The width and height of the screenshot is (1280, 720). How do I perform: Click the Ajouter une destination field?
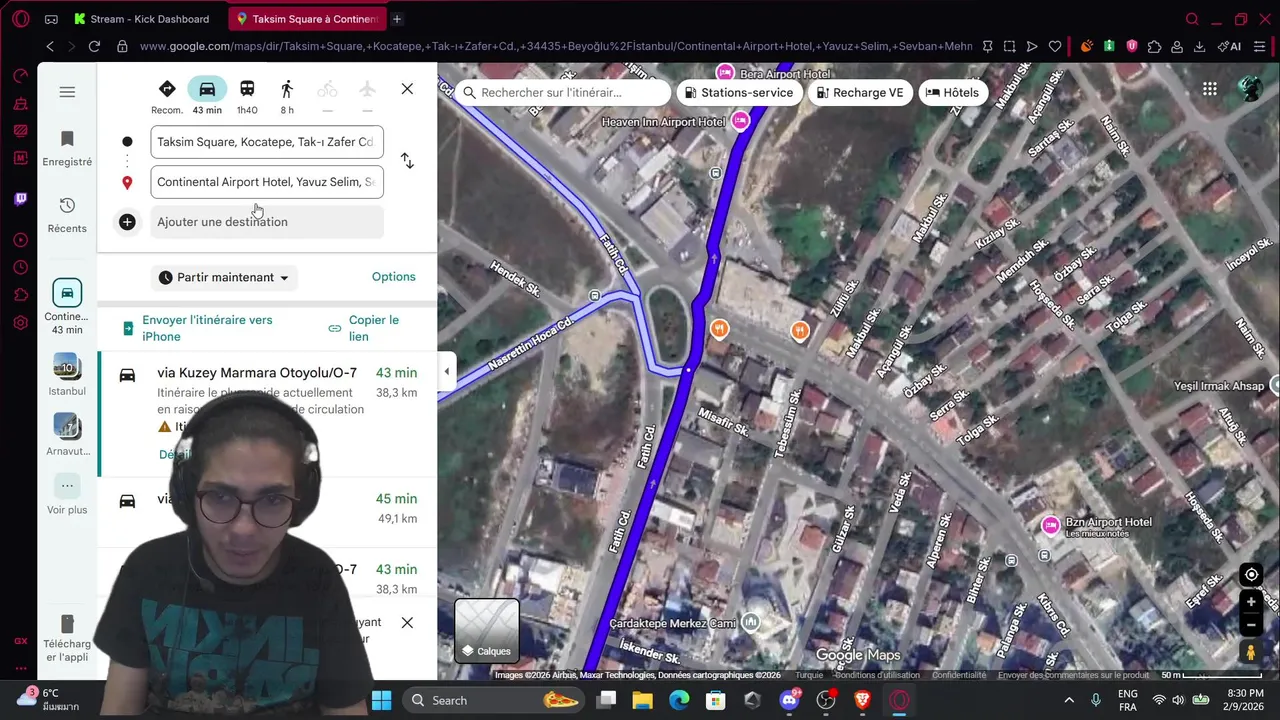[x=267, y=222]
